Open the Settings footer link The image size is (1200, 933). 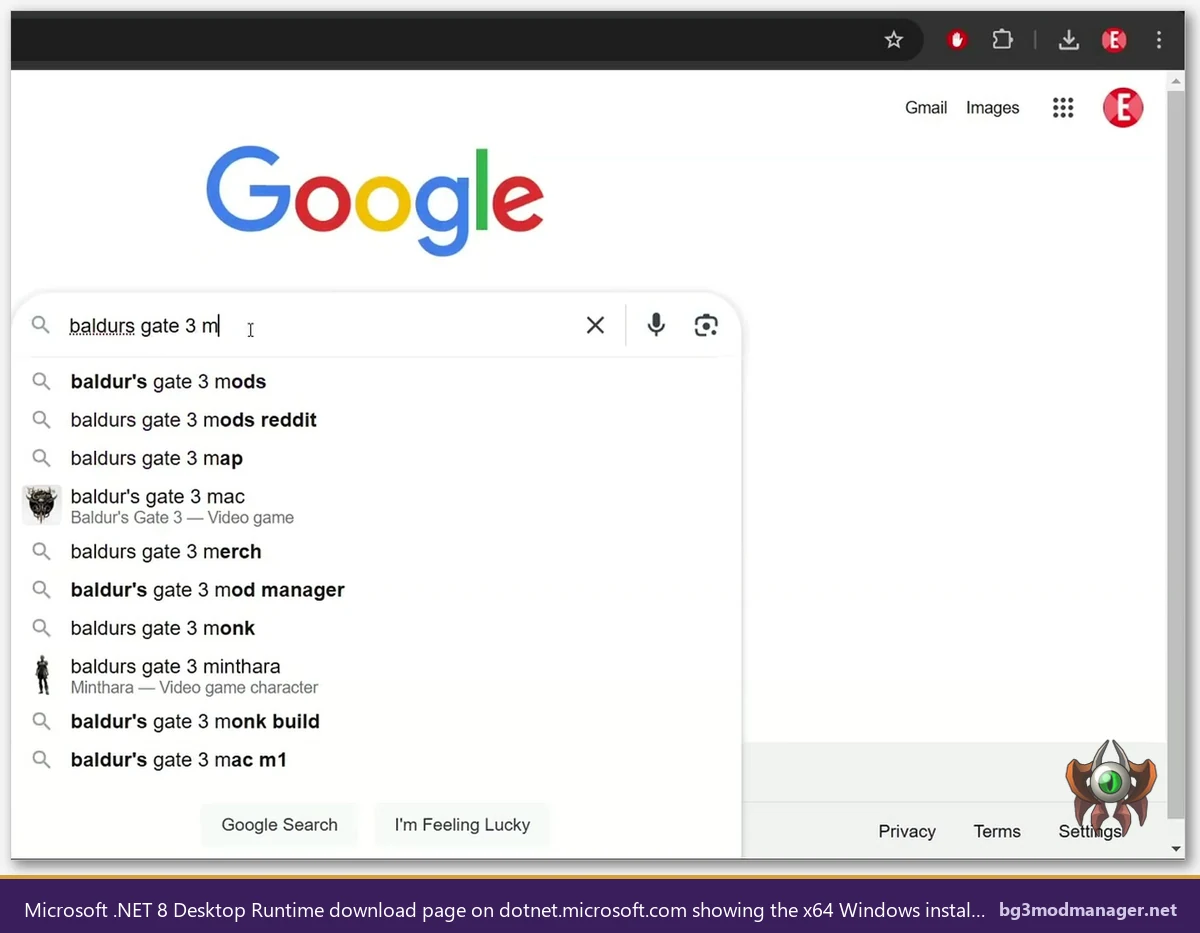1090,831
